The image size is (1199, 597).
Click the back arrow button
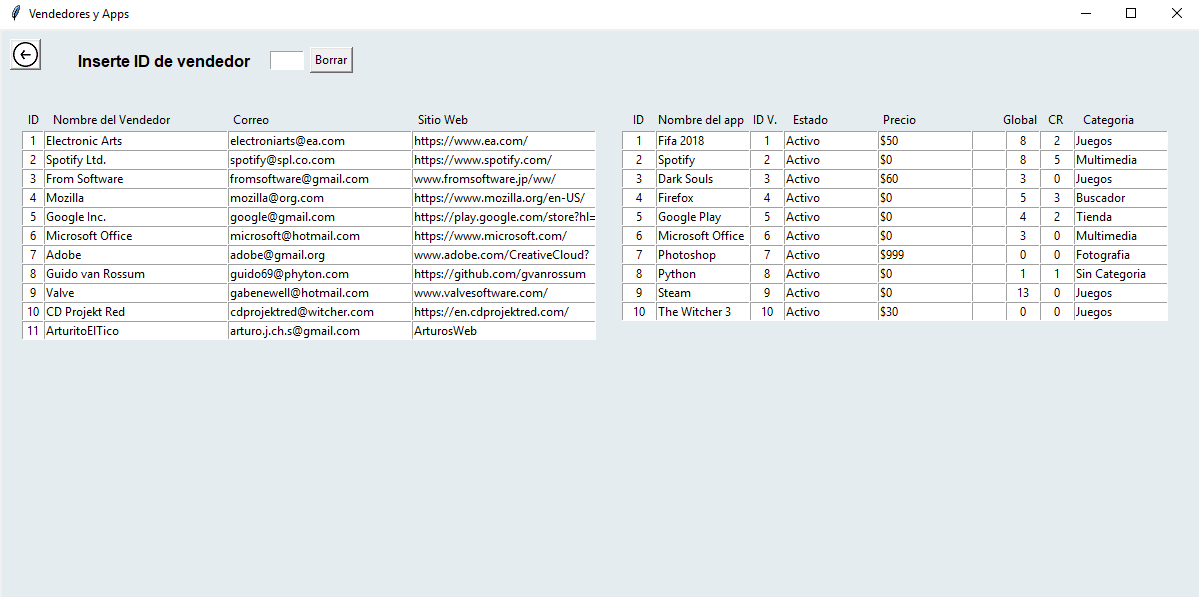coord(25,55)
